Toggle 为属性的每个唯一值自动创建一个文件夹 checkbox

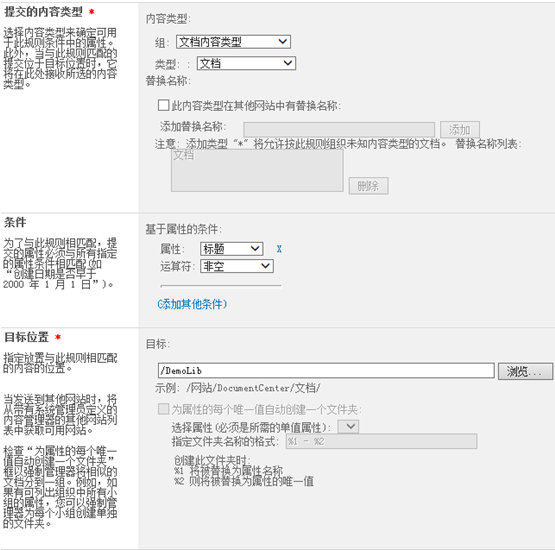tap(163, 409)
